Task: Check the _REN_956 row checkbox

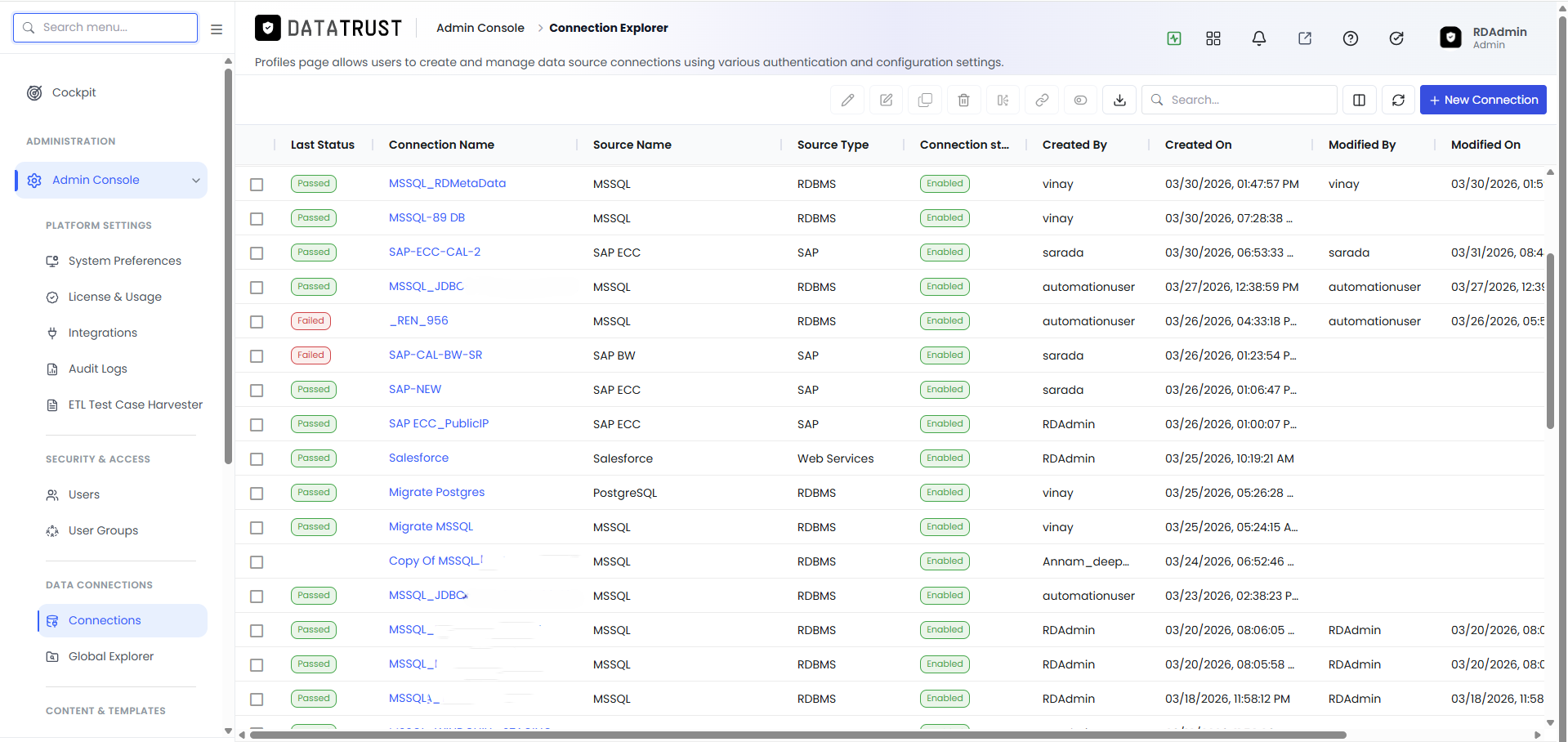Action: [x=257, y=322]
